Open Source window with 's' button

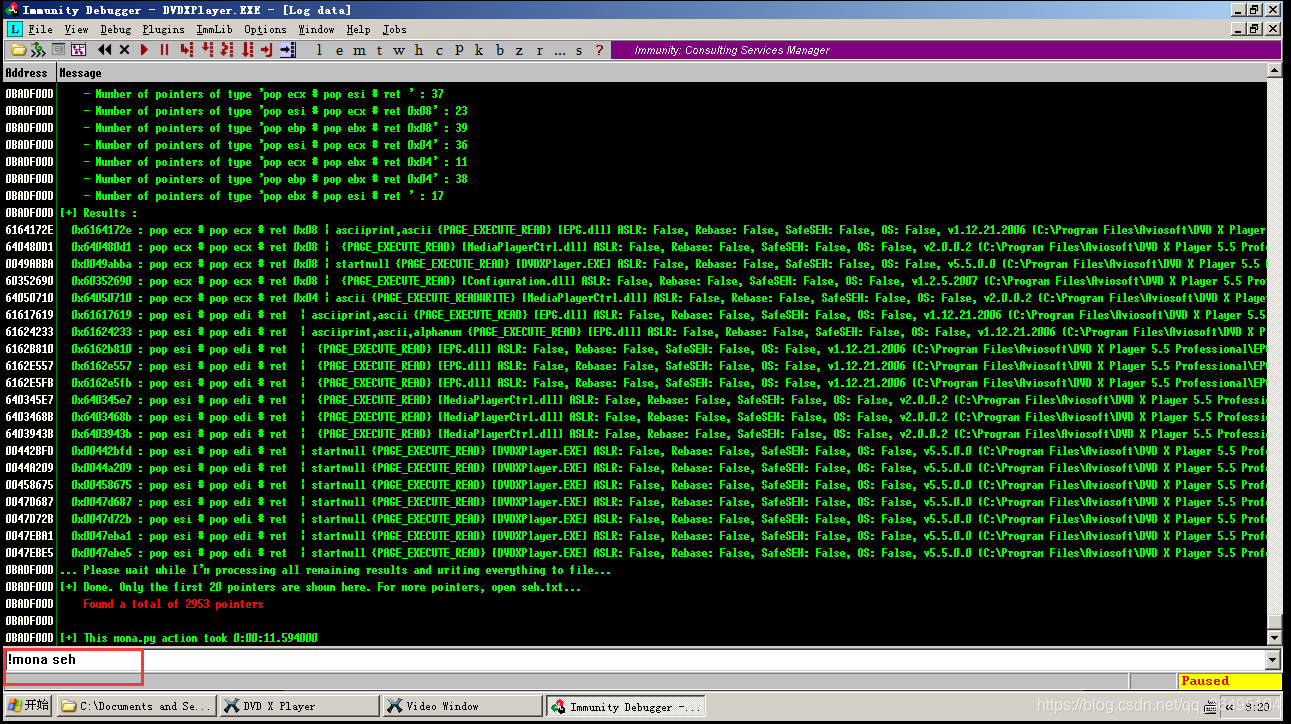pyautogui.click(x=579, y=50)
